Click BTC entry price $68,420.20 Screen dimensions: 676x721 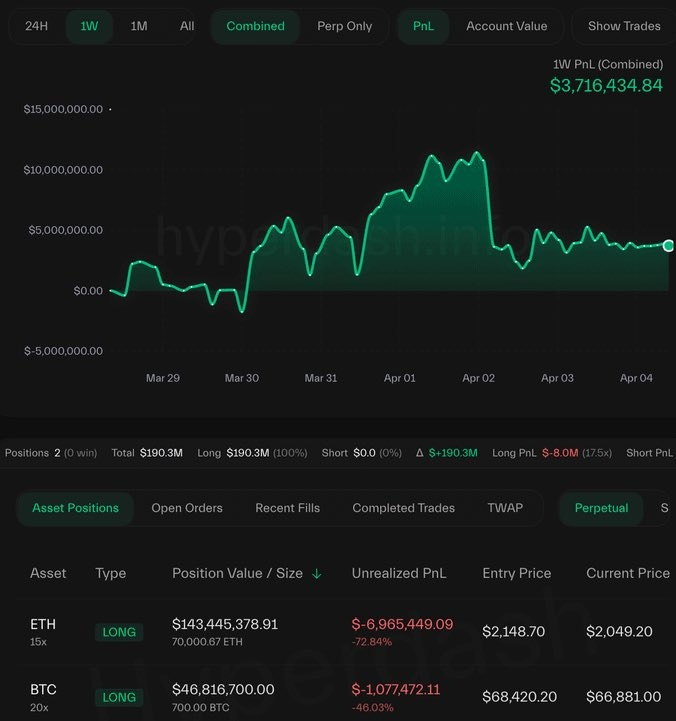pyautogui.click(x=520, y=697)
